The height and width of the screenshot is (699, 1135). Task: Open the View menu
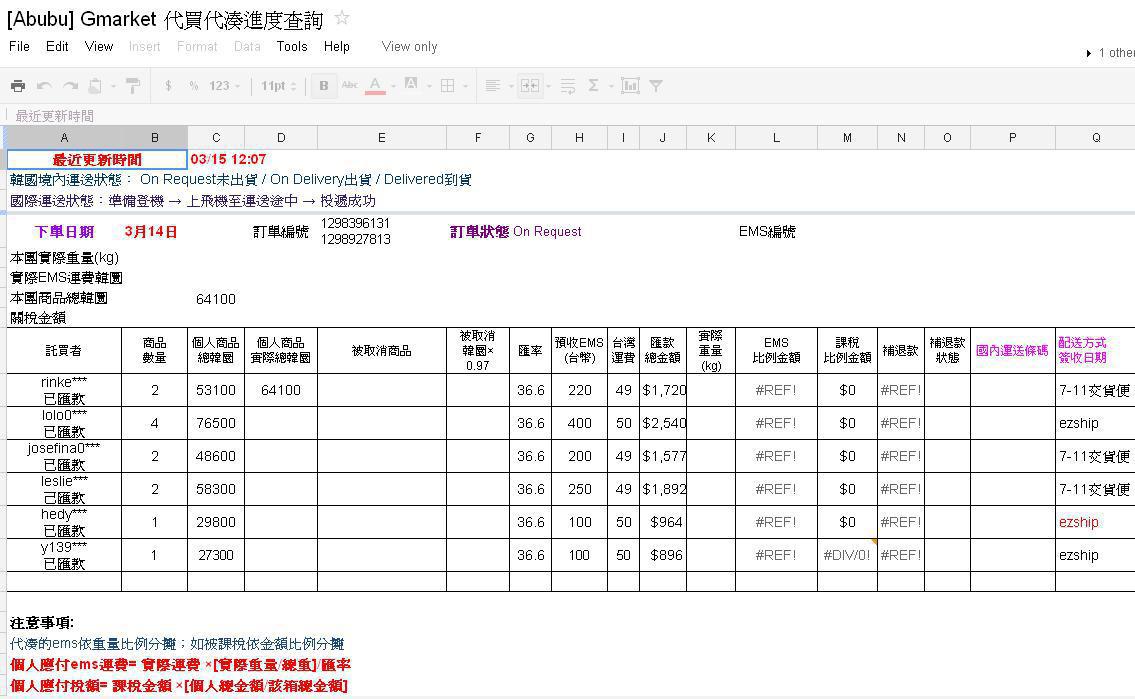98,46
